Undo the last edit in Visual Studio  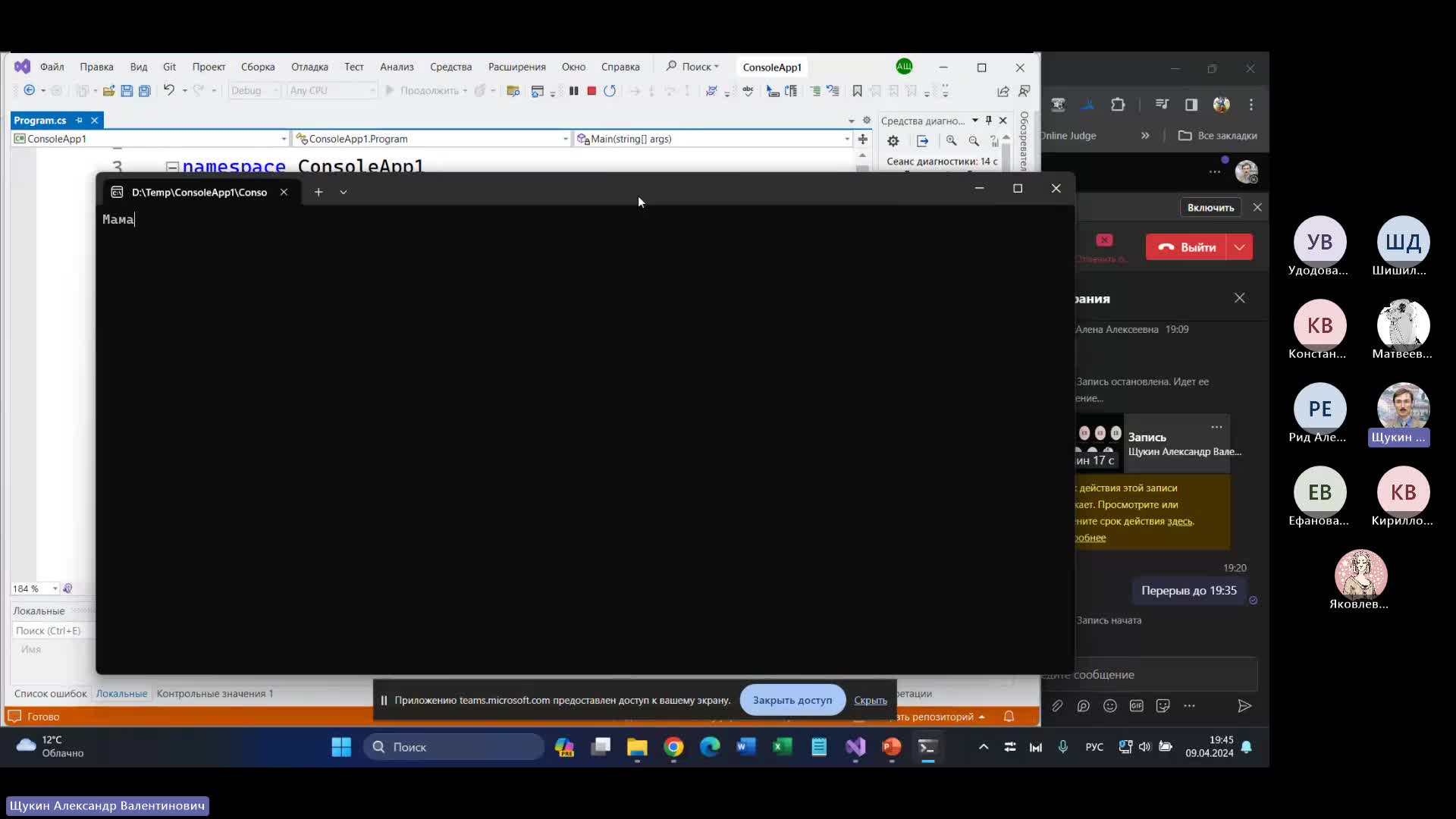click(168, 90)
